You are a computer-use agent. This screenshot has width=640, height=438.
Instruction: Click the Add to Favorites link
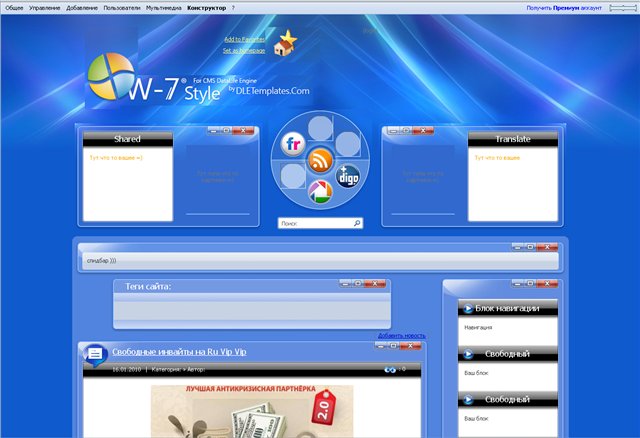click(244, 39)
